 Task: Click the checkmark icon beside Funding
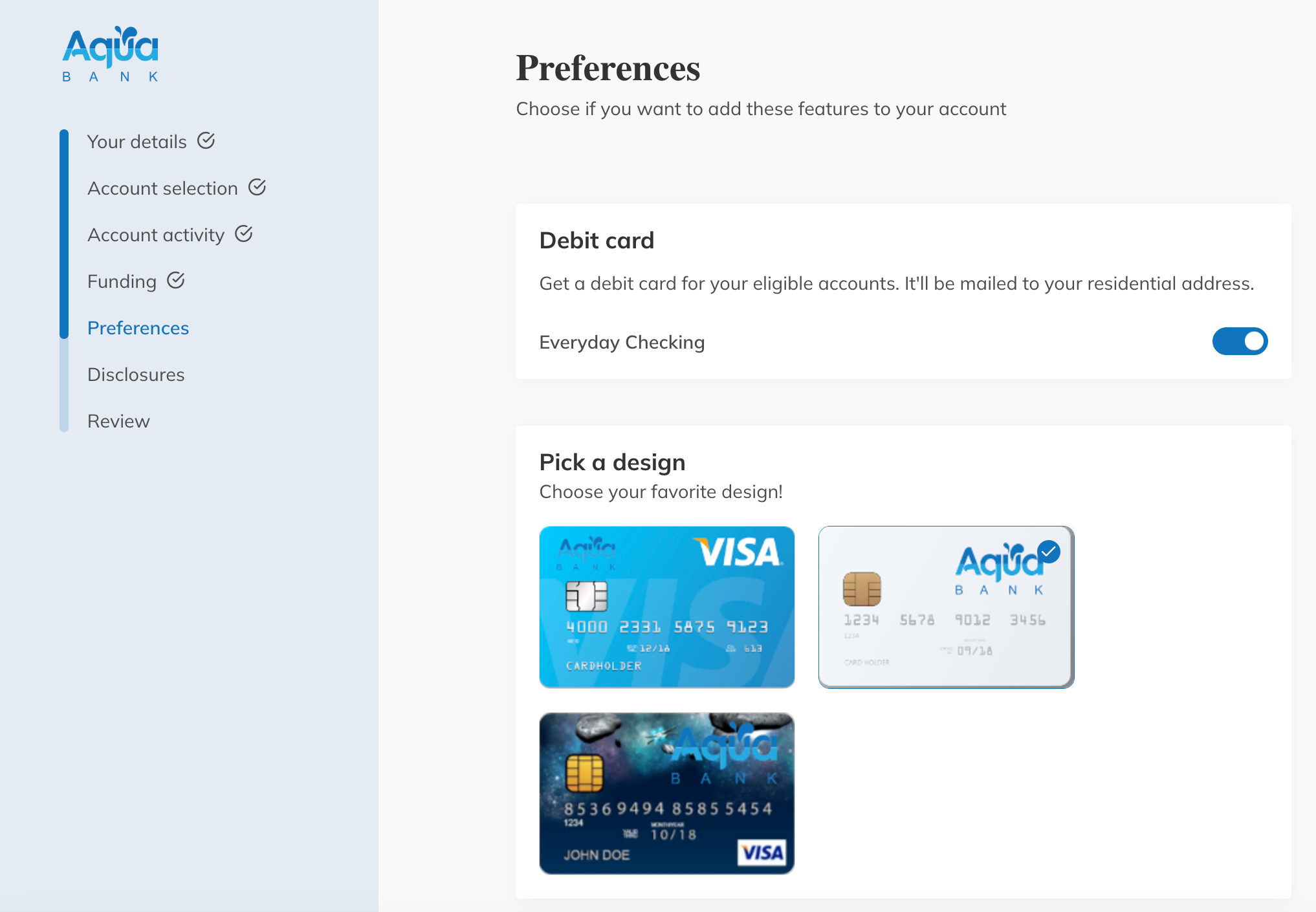pos(175,280)
